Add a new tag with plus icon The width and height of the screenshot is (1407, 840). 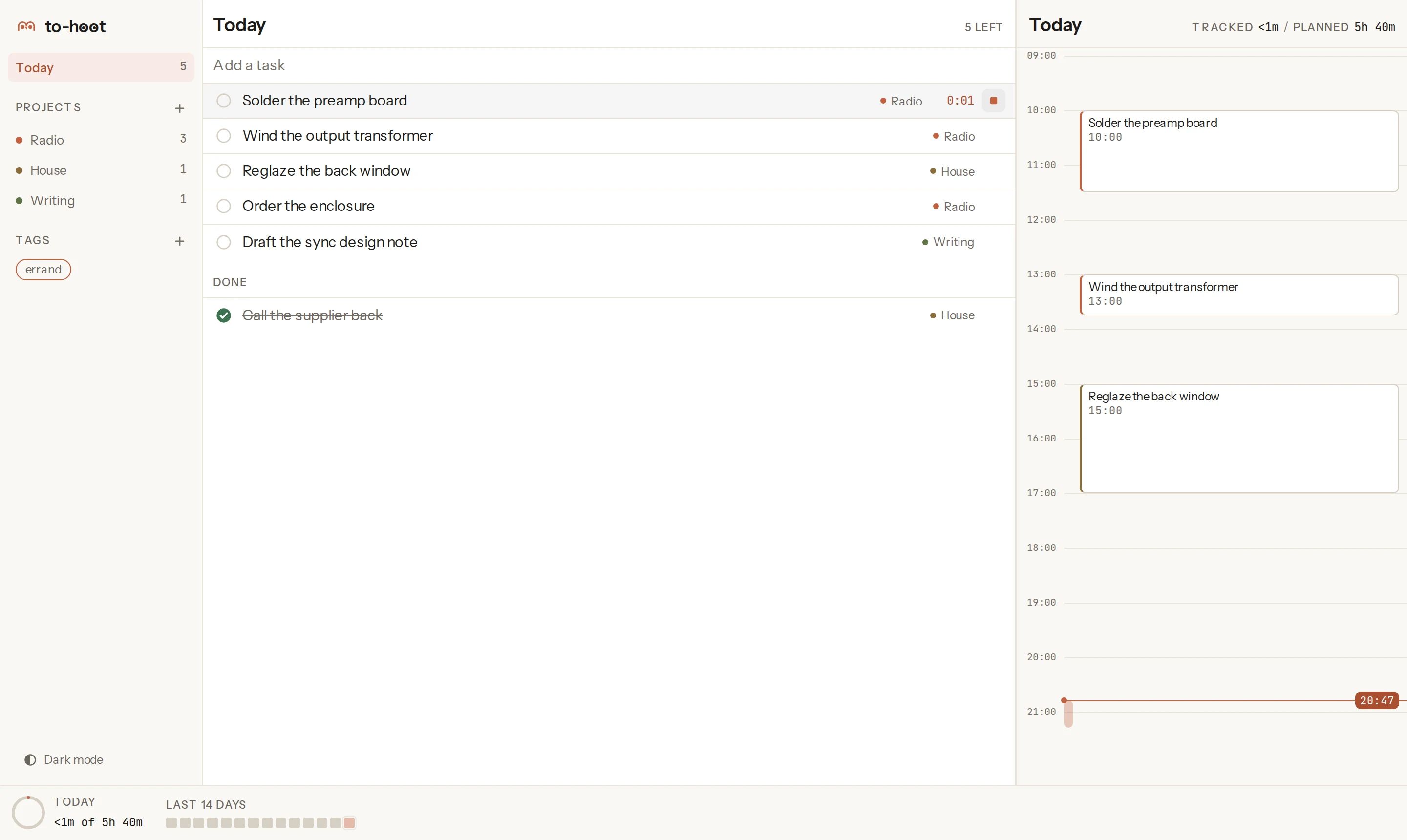179,241
